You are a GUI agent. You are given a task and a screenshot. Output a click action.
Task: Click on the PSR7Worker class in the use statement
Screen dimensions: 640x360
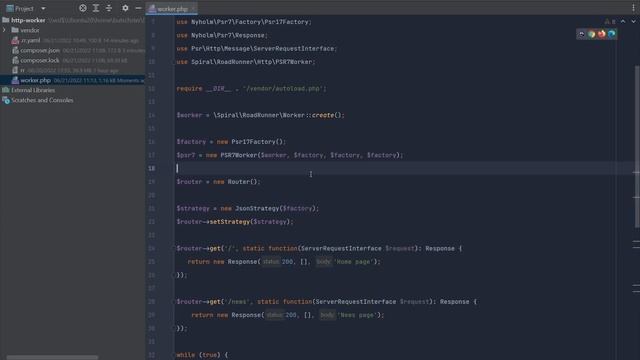click(293, 62)
